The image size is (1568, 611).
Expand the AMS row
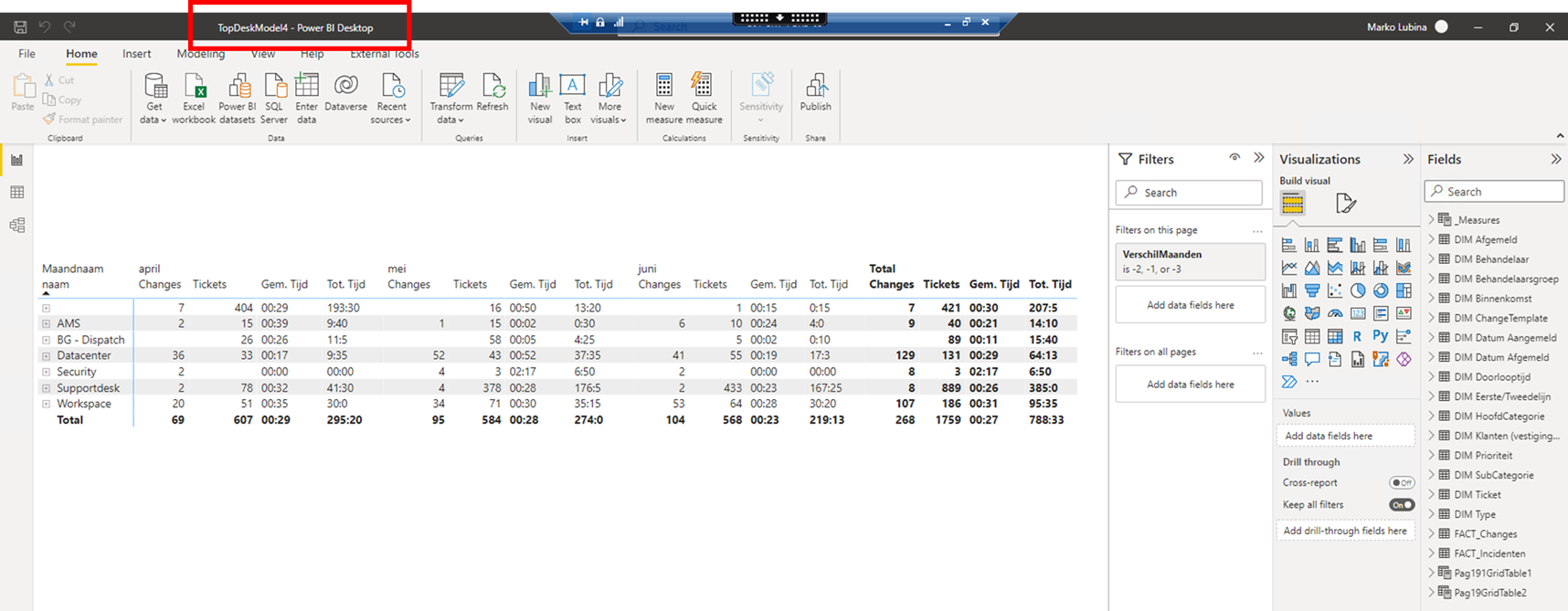point(46,324)
